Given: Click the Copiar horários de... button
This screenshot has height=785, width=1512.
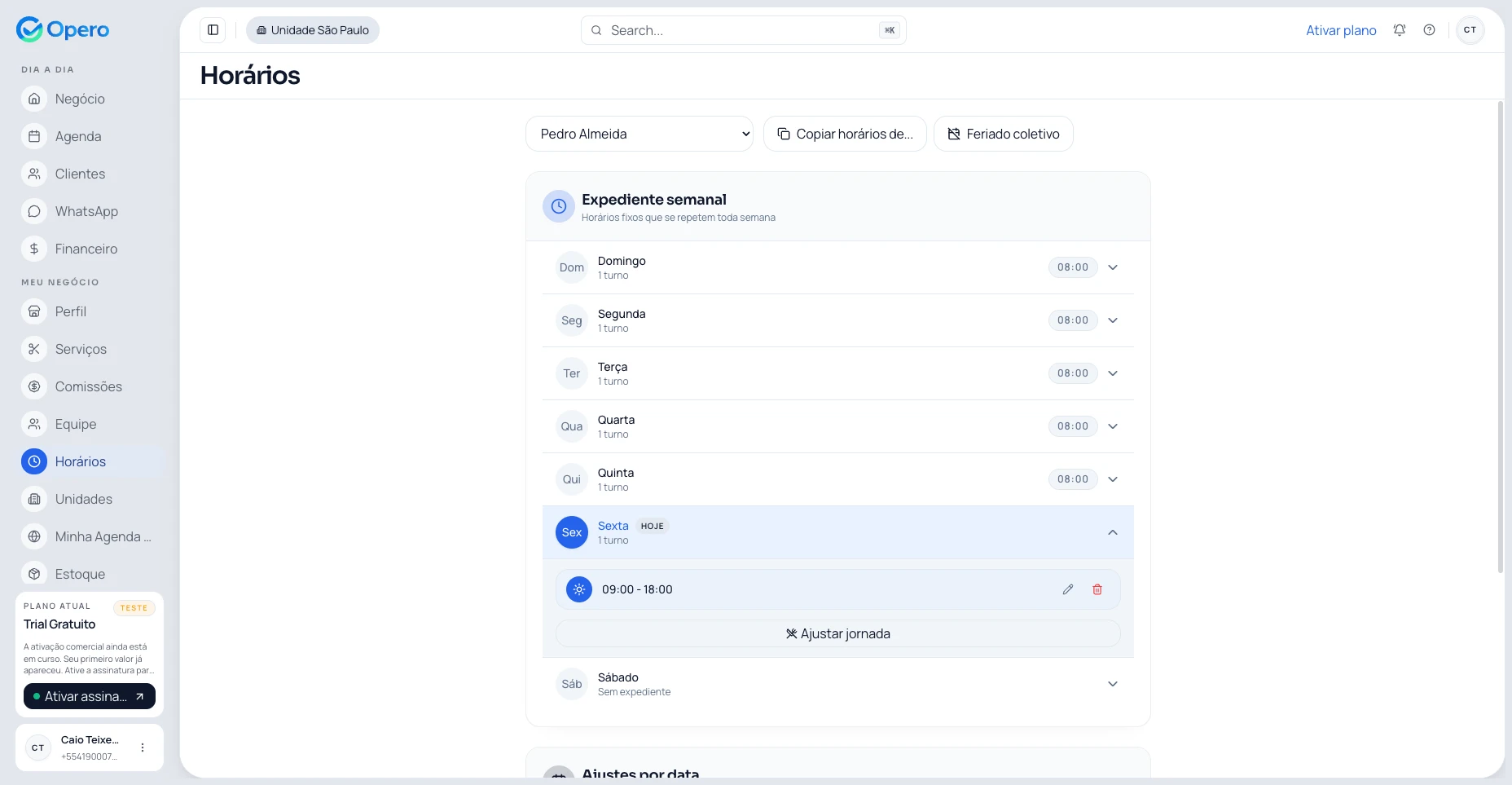Looking at the screenshot, I should click(845, 134).
